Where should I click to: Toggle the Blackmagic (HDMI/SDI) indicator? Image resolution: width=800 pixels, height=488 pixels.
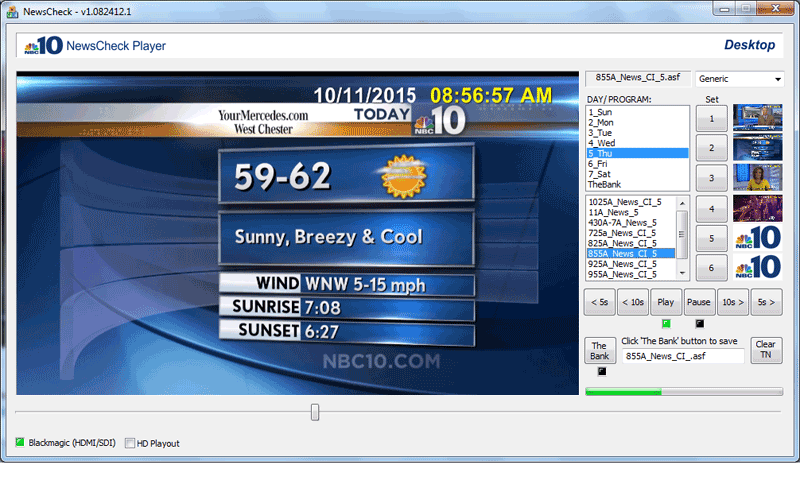point(20,442)
